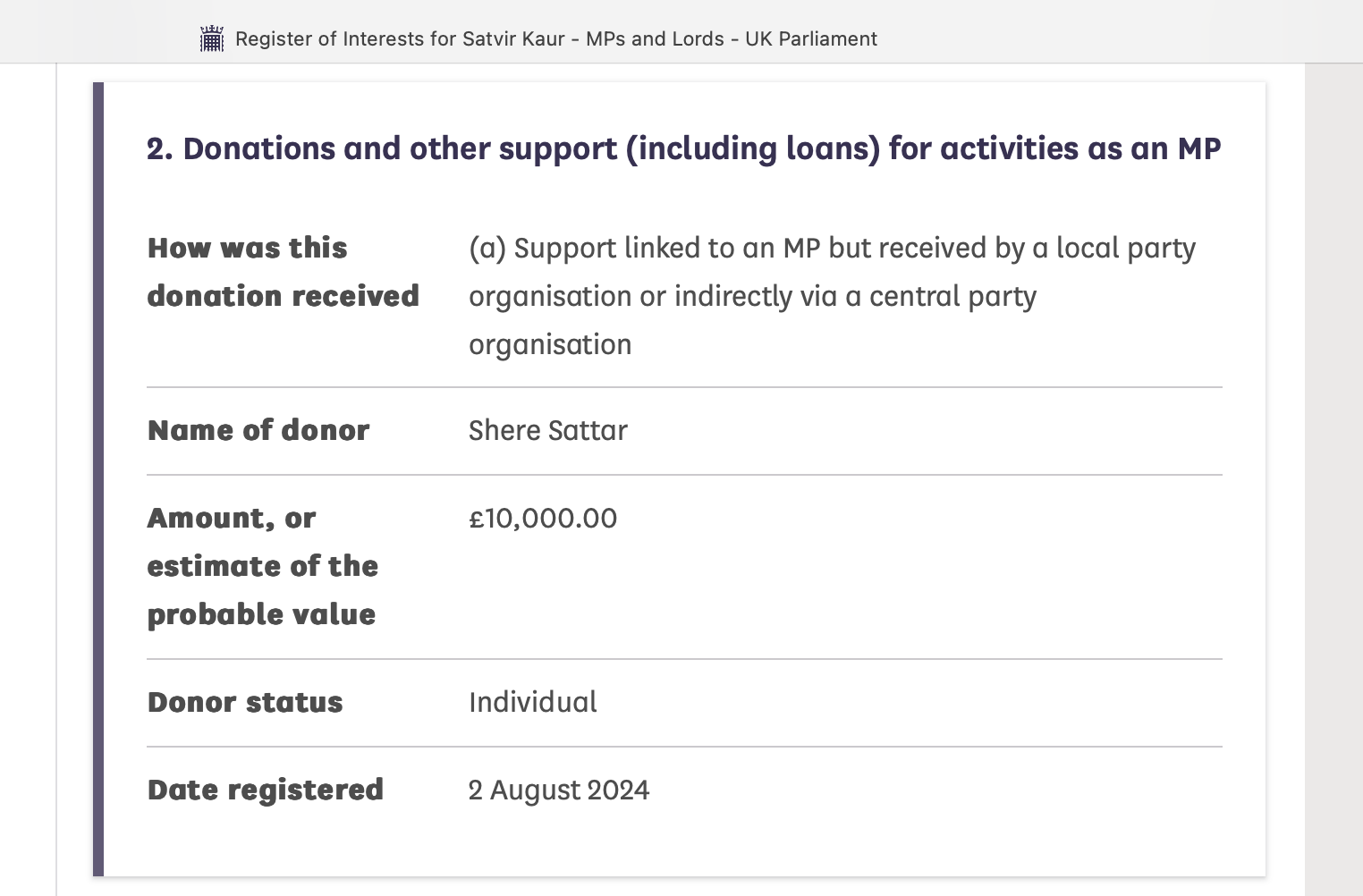Select the "Individual" donor status value
The height and width of the screenshot is (896, 1363).
click(x=533, y=702)
